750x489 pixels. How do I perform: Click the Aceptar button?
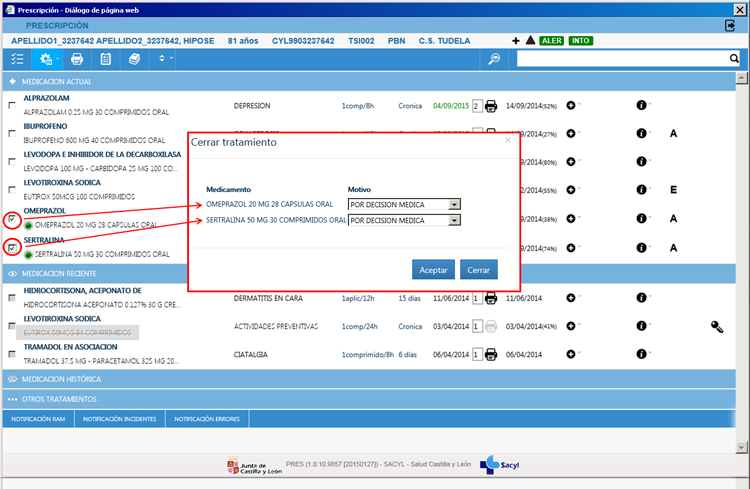tap(433, 269)
